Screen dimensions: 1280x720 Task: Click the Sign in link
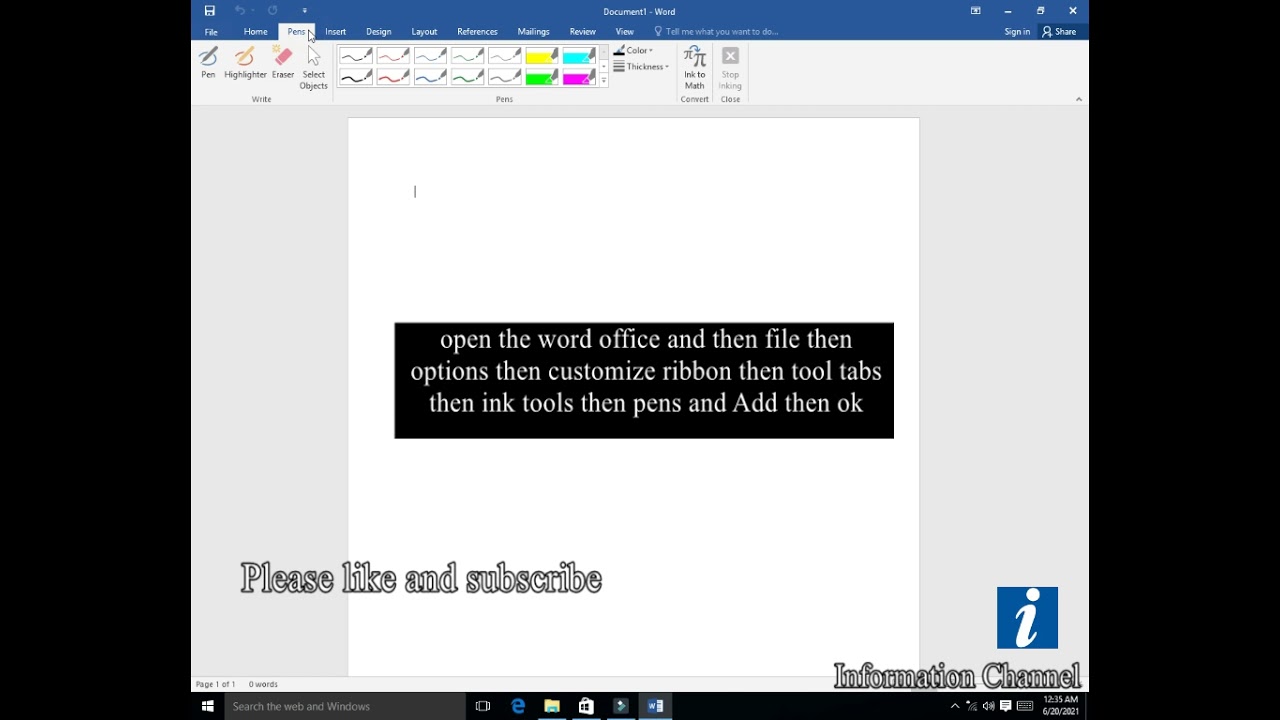pyautogui.click(x=1017, y=32)
